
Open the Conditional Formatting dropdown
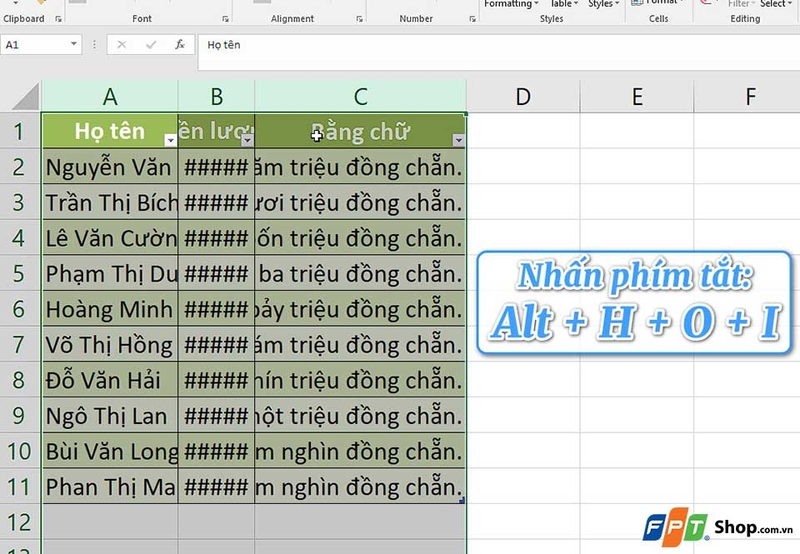click(x=511, y=4)
